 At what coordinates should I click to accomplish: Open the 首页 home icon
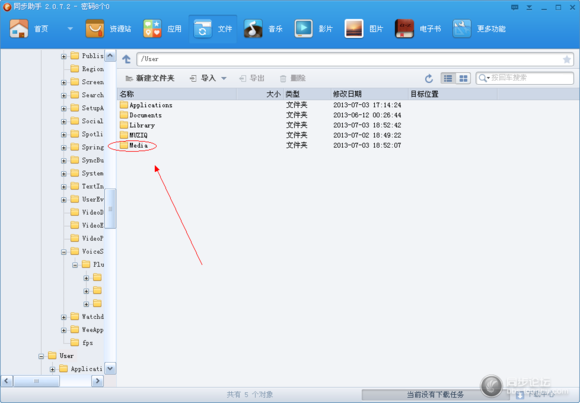19,28
